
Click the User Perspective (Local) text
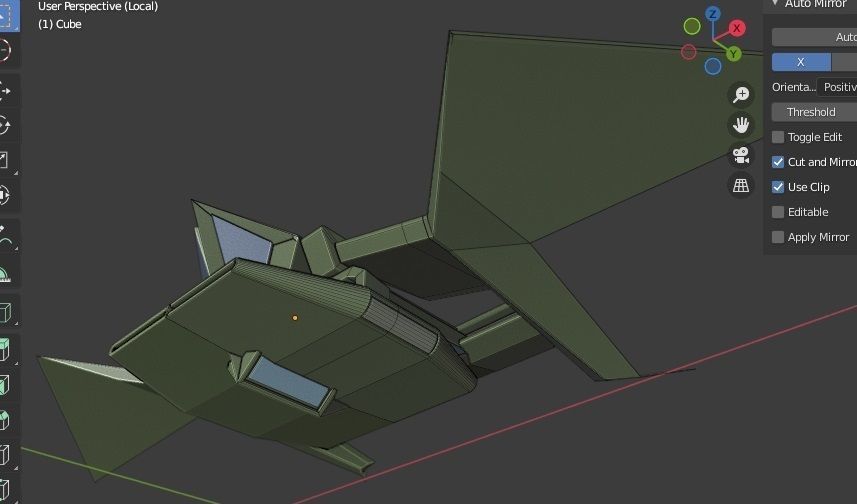pos(98,7)
